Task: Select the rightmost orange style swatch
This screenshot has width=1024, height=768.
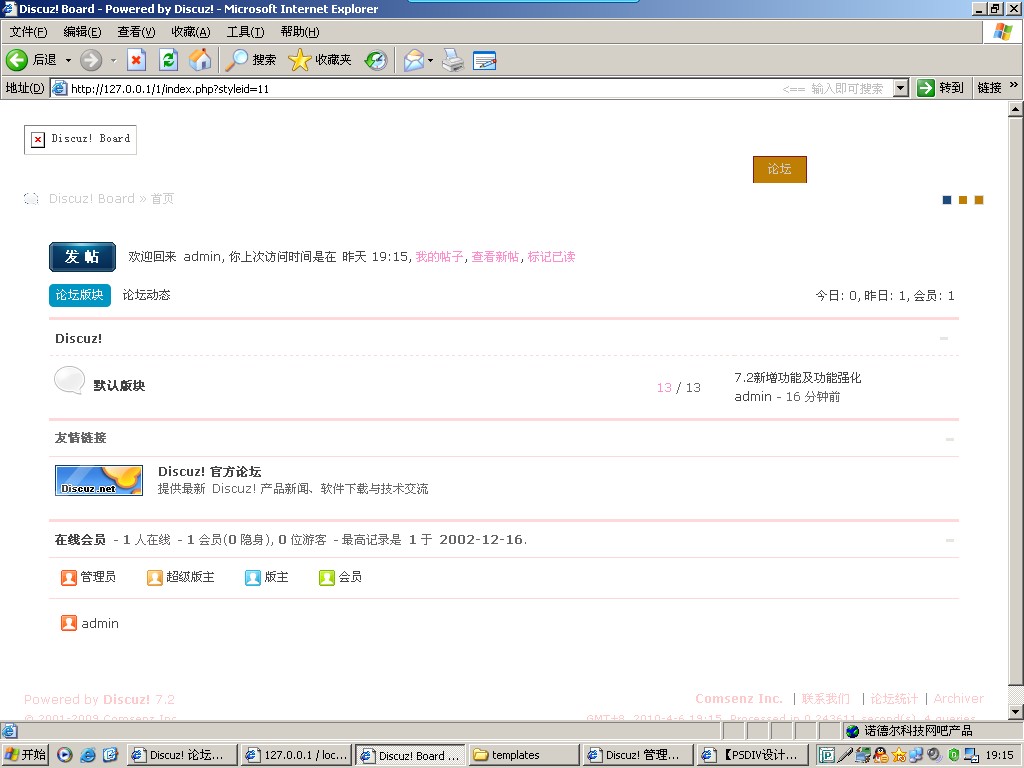Action: (979, 200)
